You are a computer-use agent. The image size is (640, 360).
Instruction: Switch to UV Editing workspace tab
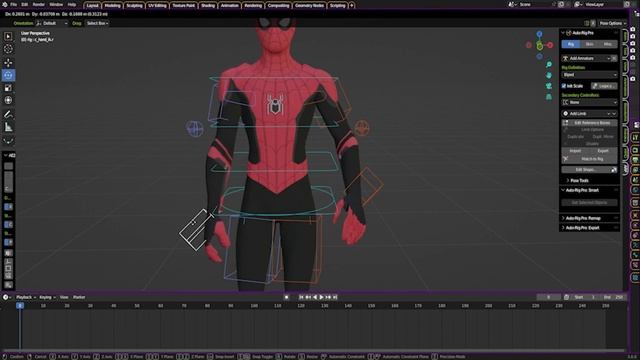pyautogui.click(x=157, y=5)
